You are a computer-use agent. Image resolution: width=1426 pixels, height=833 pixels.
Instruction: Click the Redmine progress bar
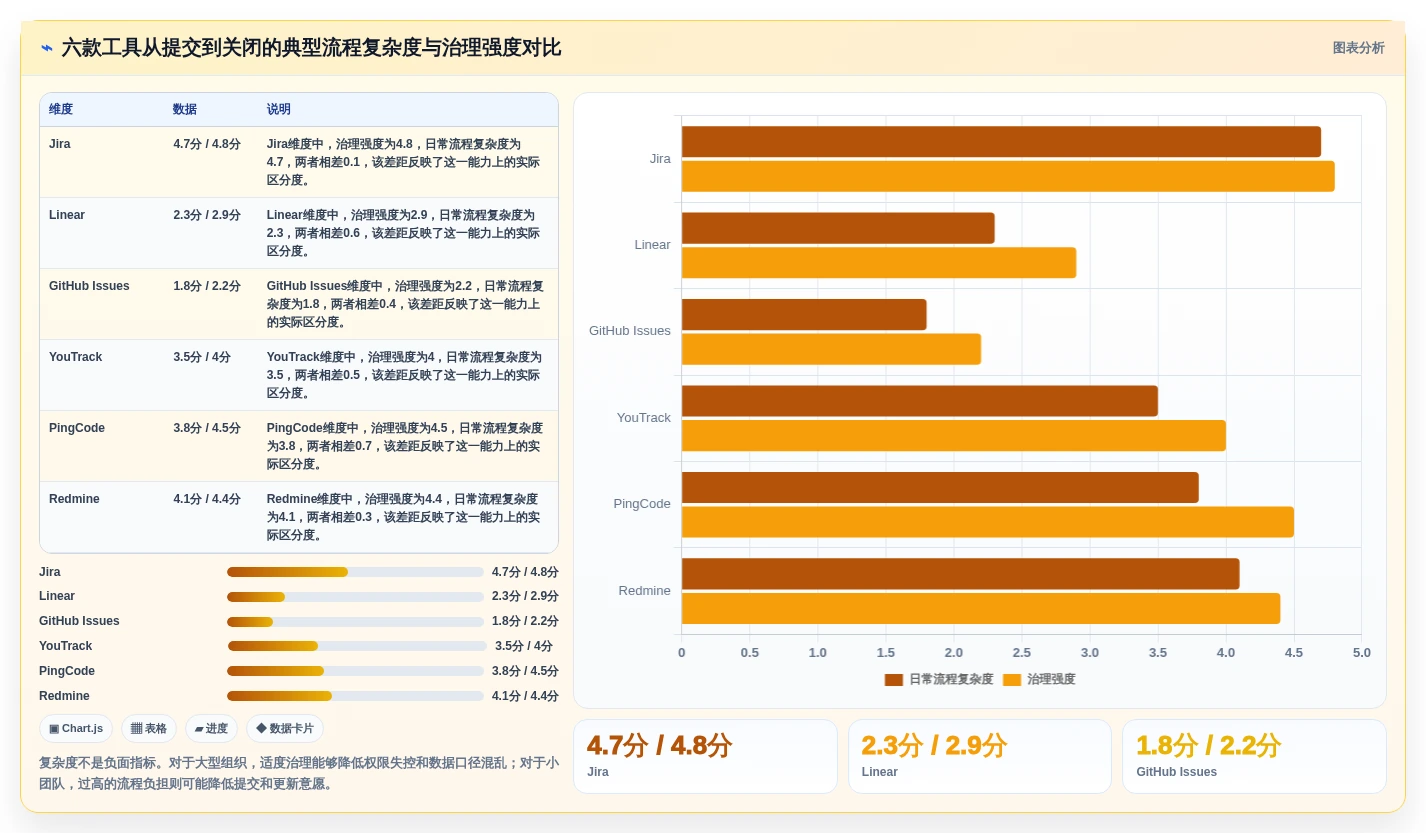[355, 696]
